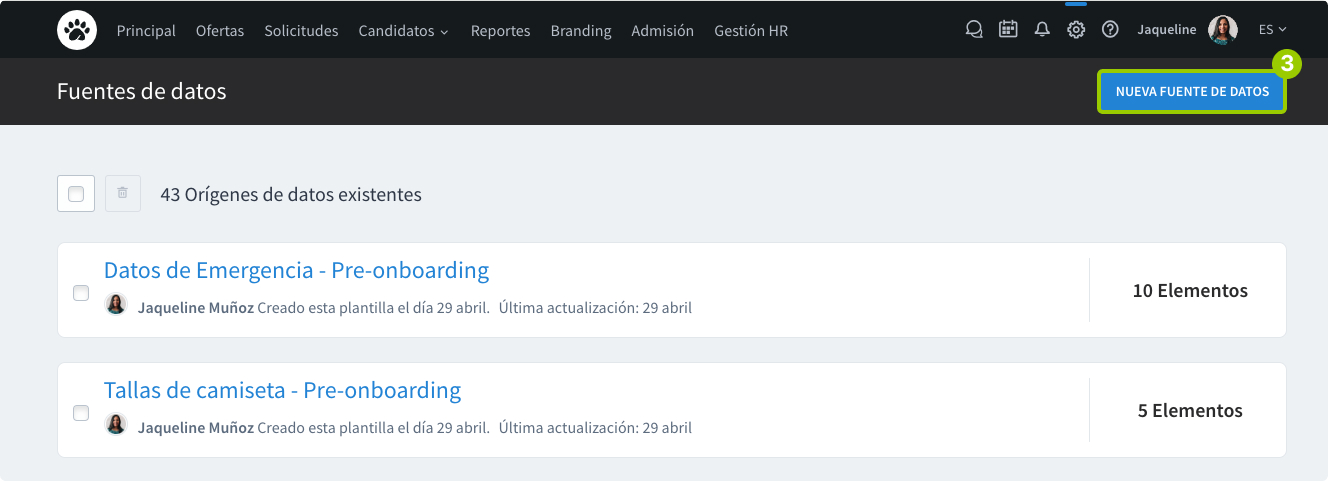Open the calendar icon in header

click(1008, 30)
